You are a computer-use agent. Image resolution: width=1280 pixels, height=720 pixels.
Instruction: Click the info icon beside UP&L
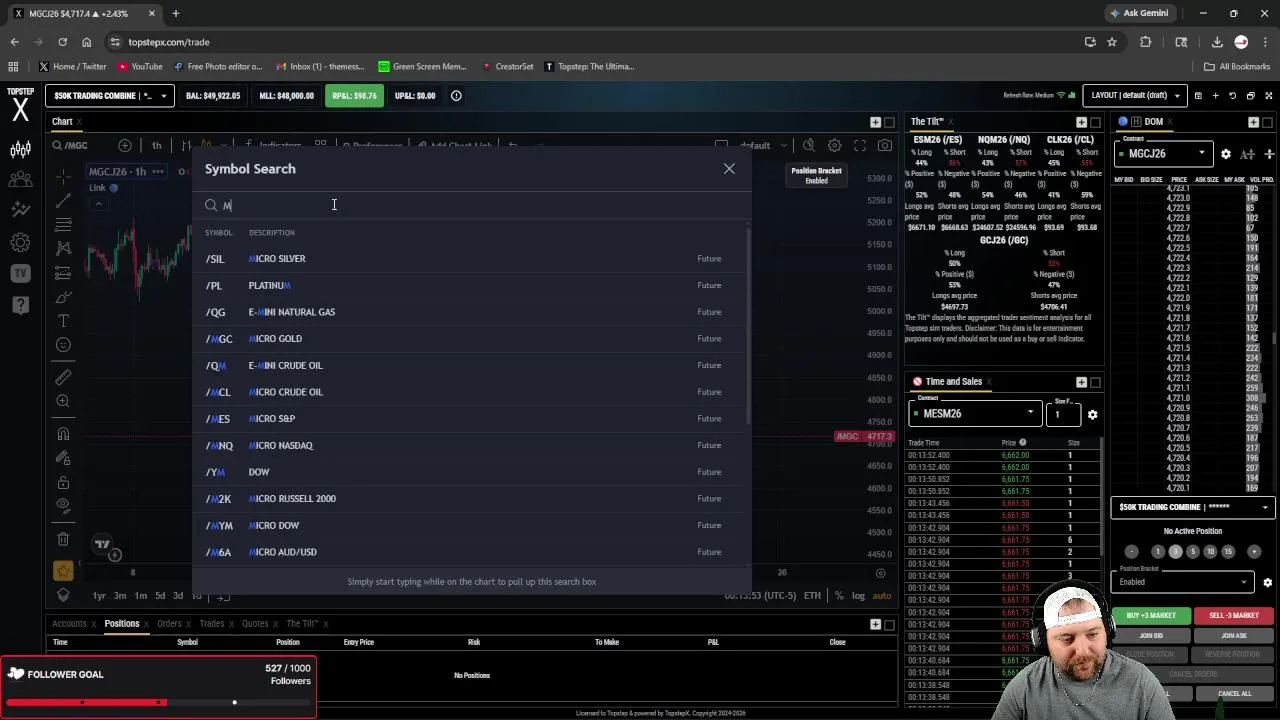[x=456, y=96]
